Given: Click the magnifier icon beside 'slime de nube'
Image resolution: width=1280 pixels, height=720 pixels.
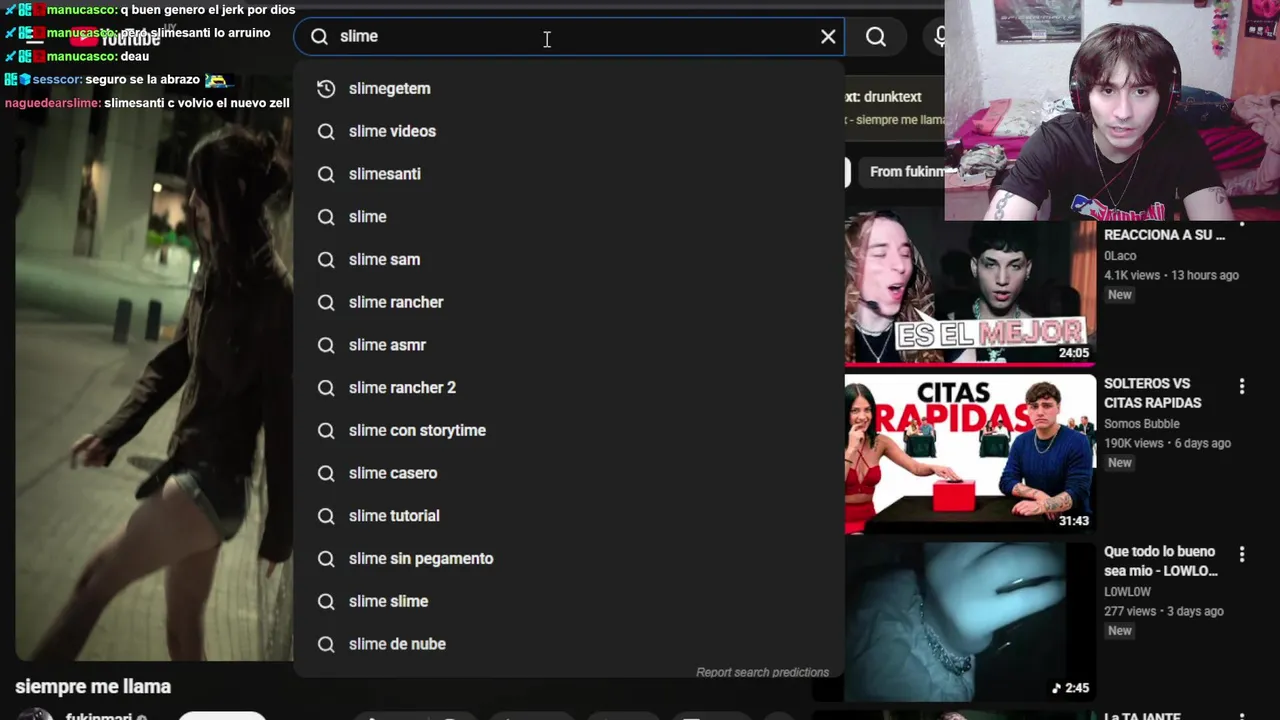Looking at the screenshot, I should (x=325, y=645).
